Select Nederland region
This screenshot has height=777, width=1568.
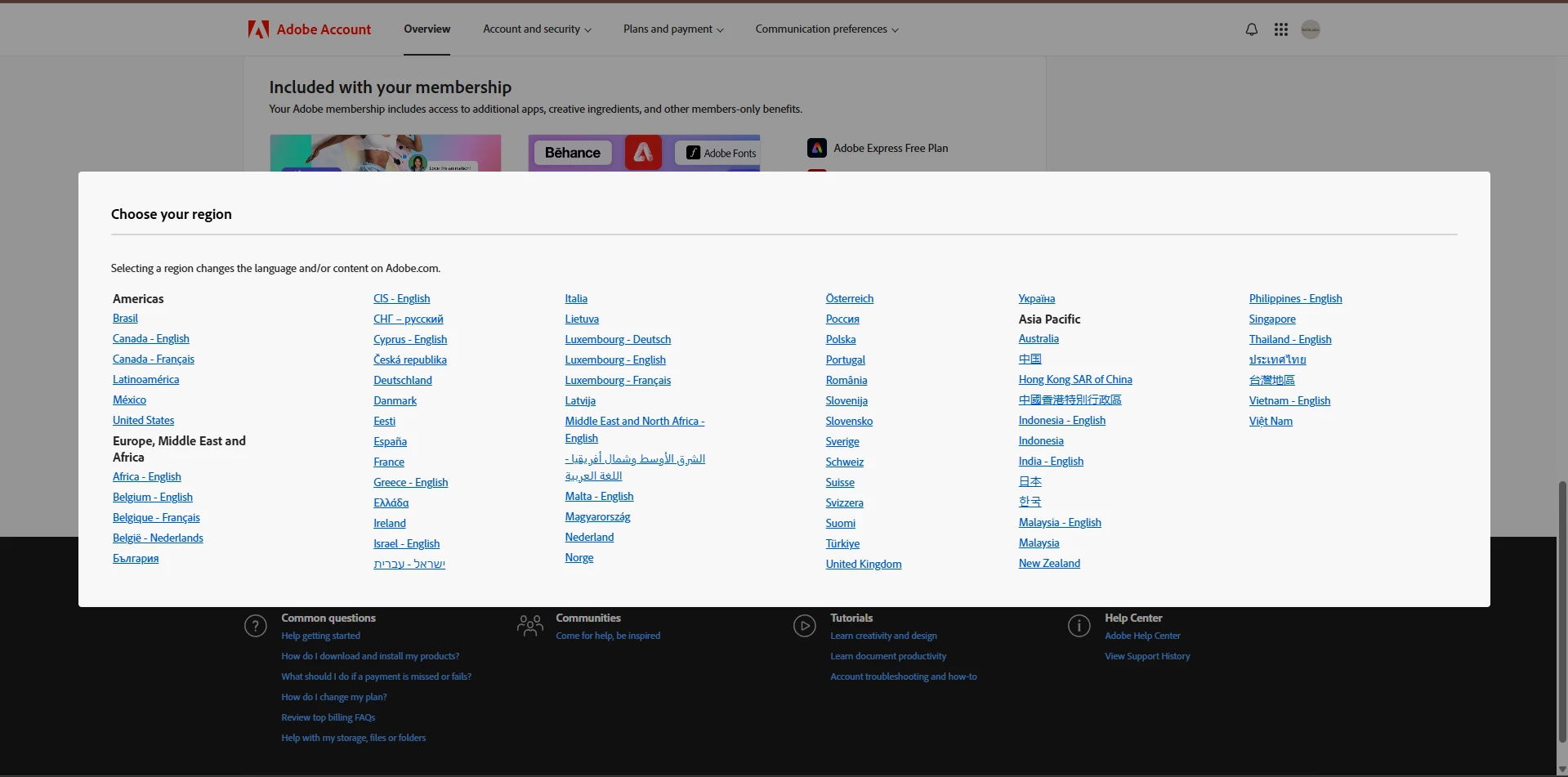(589, 538)
